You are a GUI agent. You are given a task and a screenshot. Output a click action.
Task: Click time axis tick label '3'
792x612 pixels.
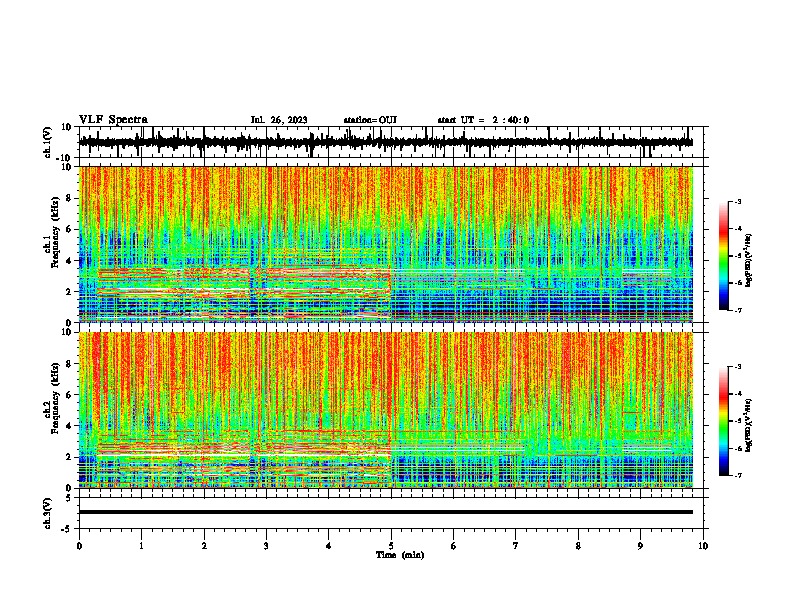coord(266,546)
